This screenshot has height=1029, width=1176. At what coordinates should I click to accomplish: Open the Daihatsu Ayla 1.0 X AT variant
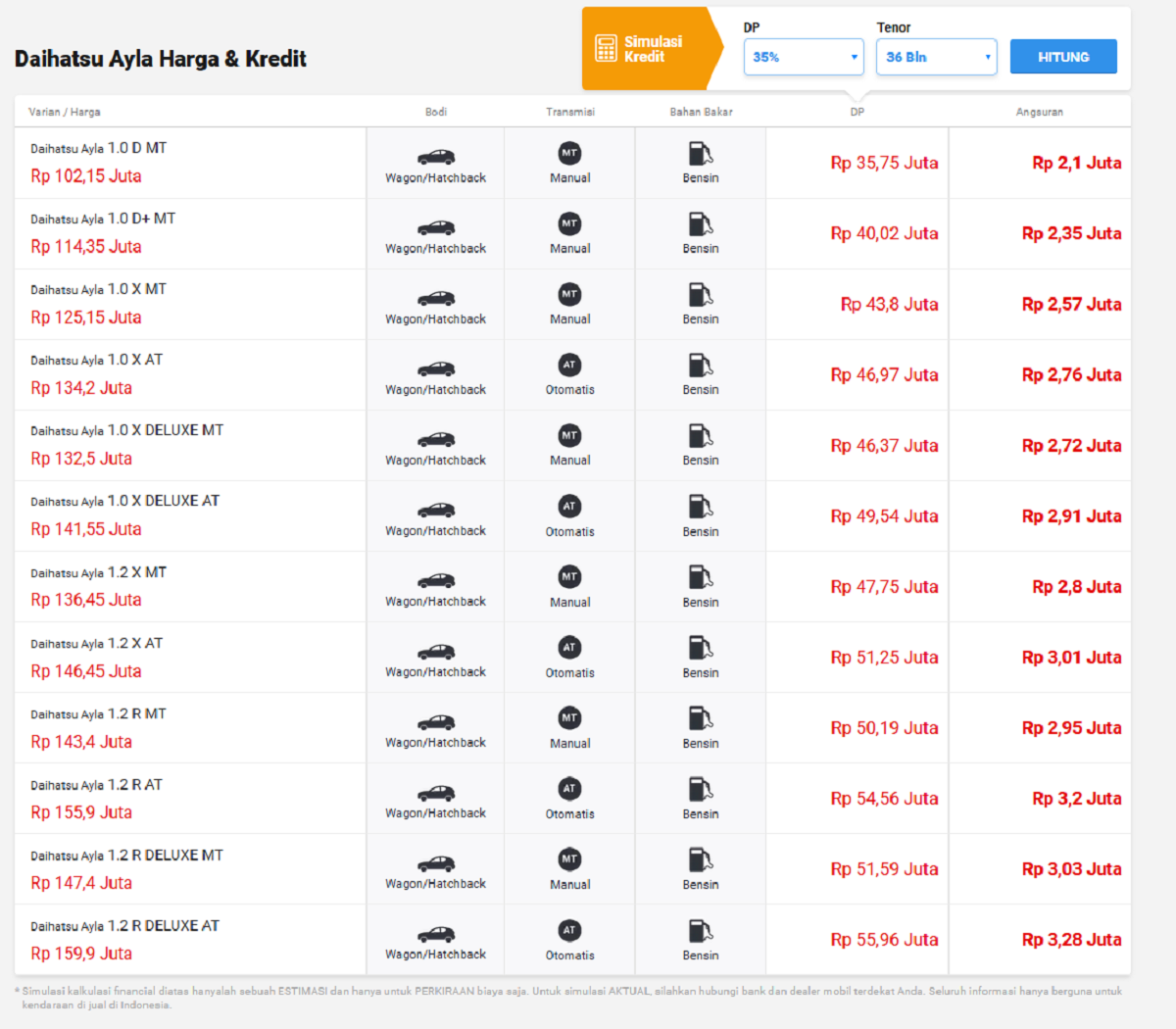(x=97, y=360)
